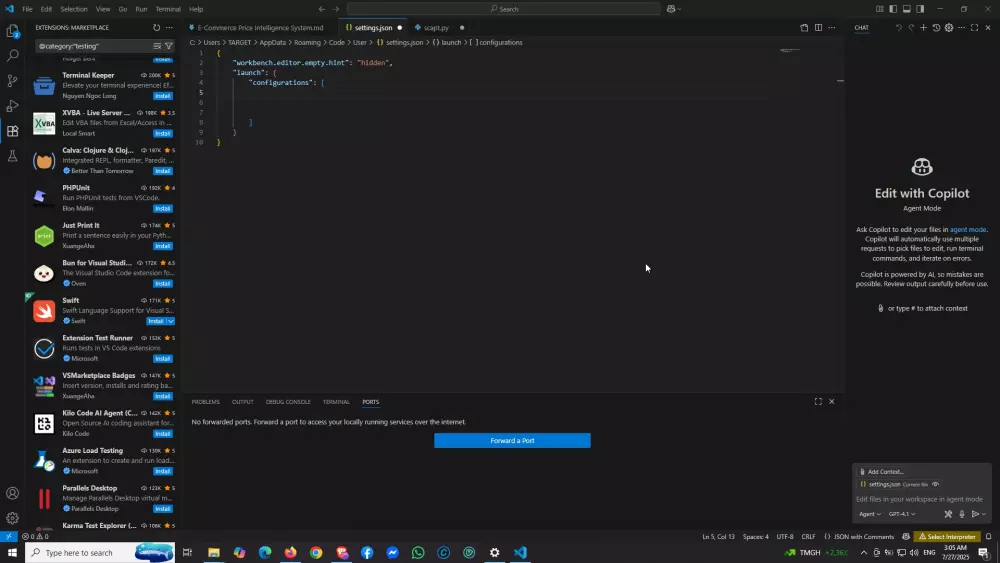Screen dimensions: 1000x563
Task: Click the filter extensions funnel icon
Action: point(168,46)
